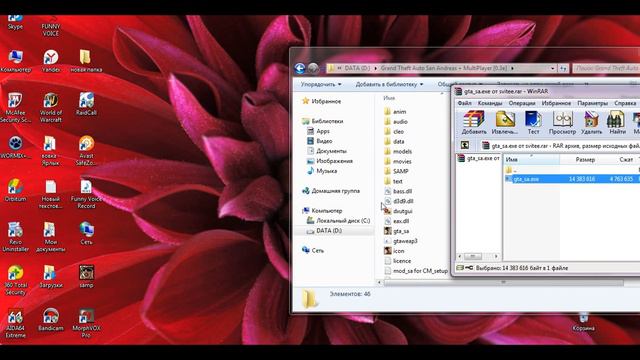Image resolution: width=640 pixels, height=360 pixels.
Task: Launch the Funny Voice desktop icon
Action: [x=51, y=26]
